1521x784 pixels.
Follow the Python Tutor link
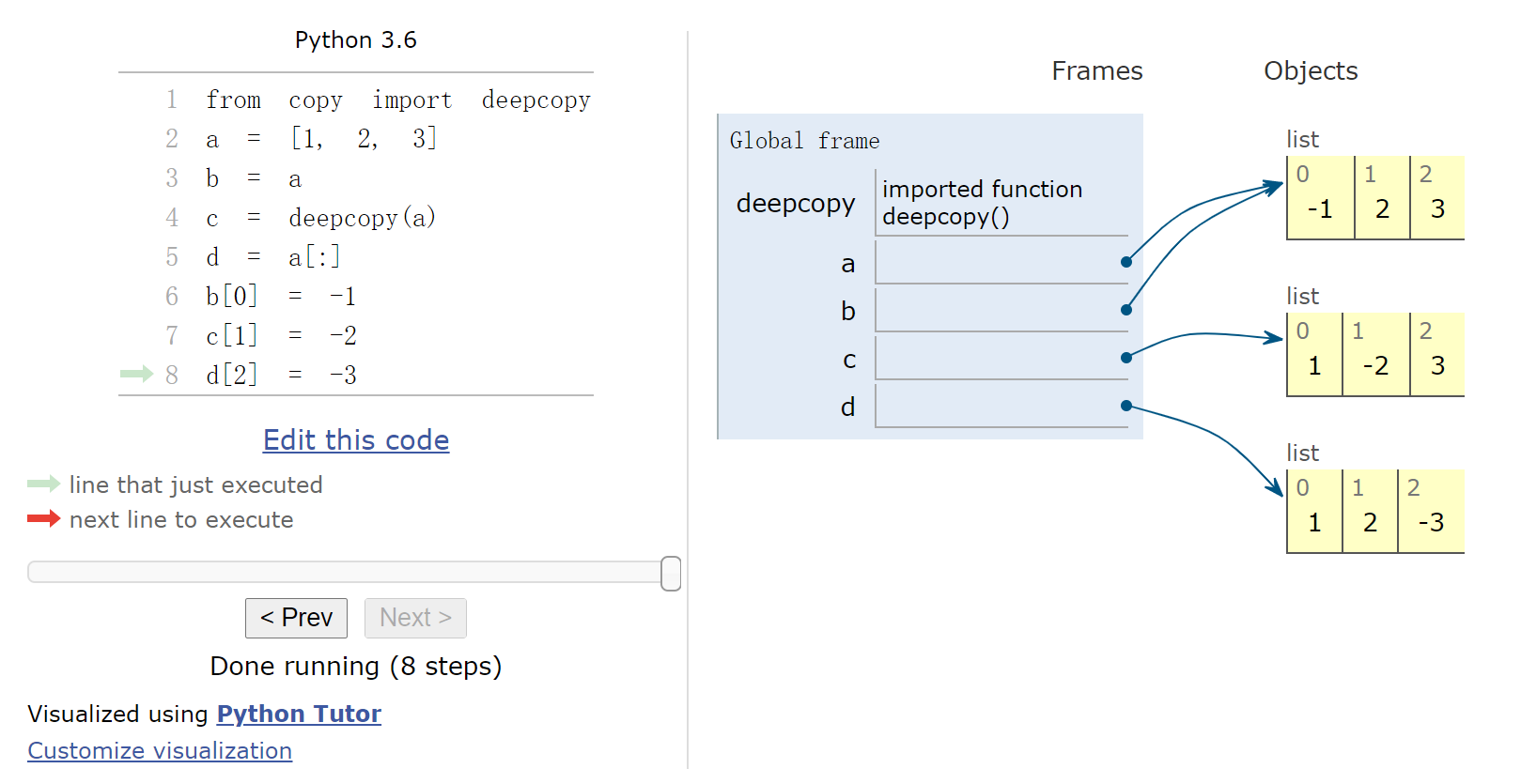pyautogui.click(x=299, y=715)
